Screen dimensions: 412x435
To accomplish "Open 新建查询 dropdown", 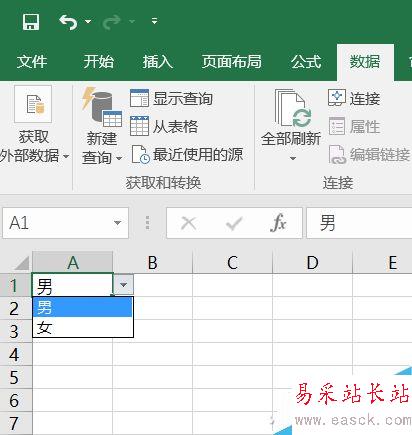I will (x=102, y=126).
